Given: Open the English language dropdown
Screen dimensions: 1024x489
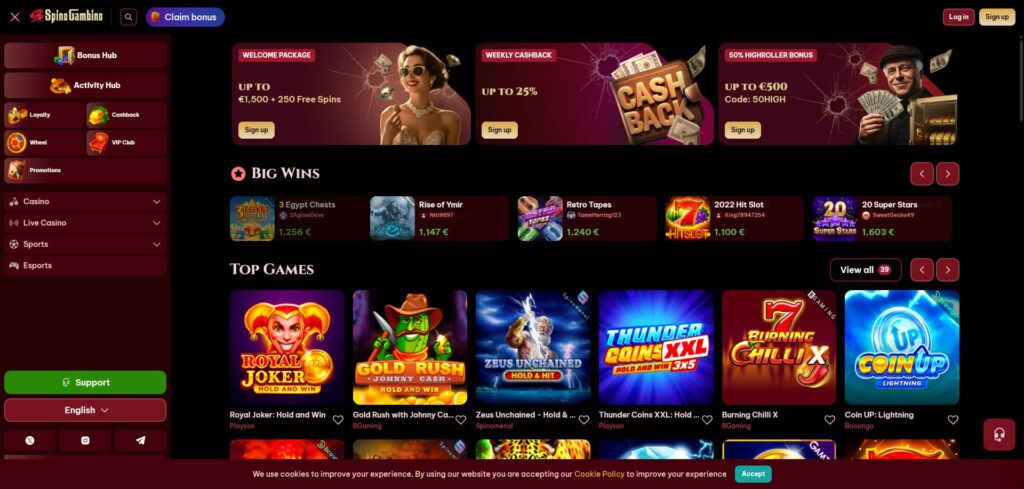Looking at the screenshot, I should [x=86, y=410].
